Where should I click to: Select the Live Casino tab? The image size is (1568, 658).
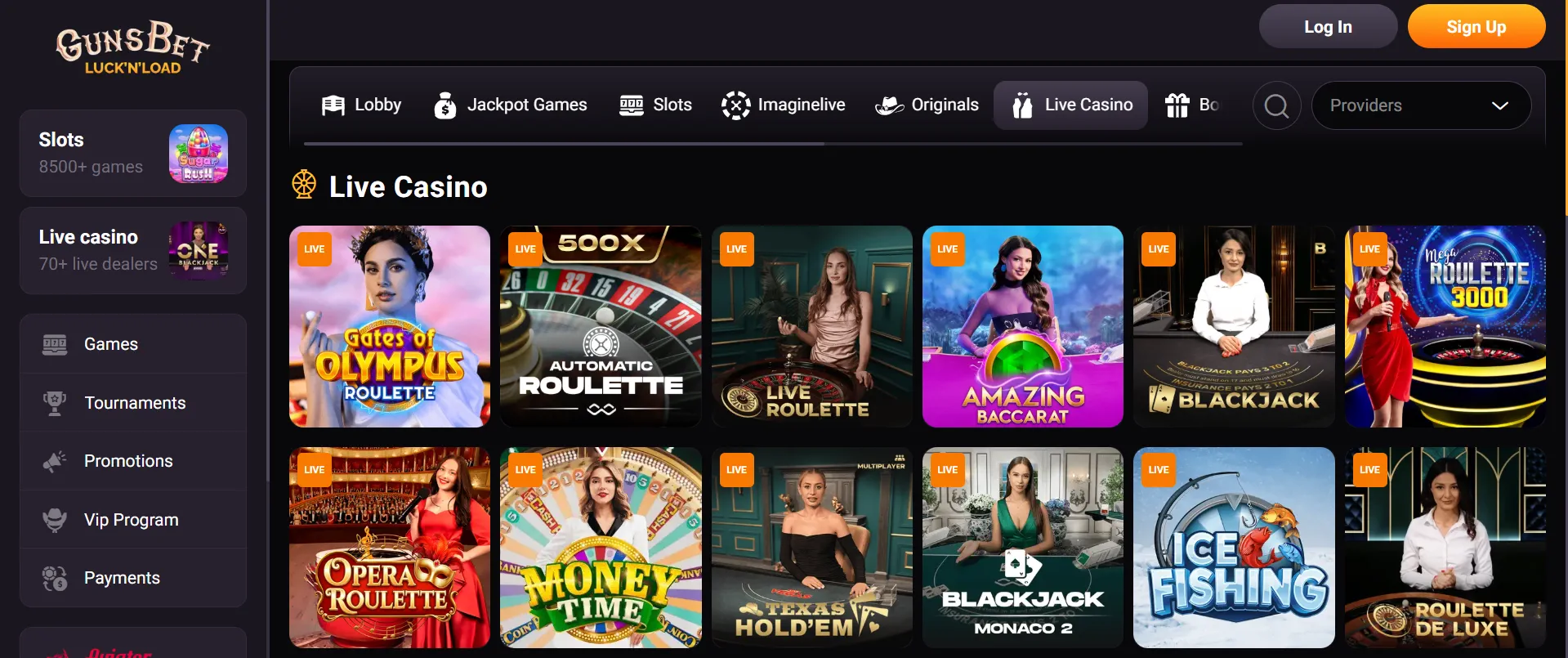coord(1070,105)
